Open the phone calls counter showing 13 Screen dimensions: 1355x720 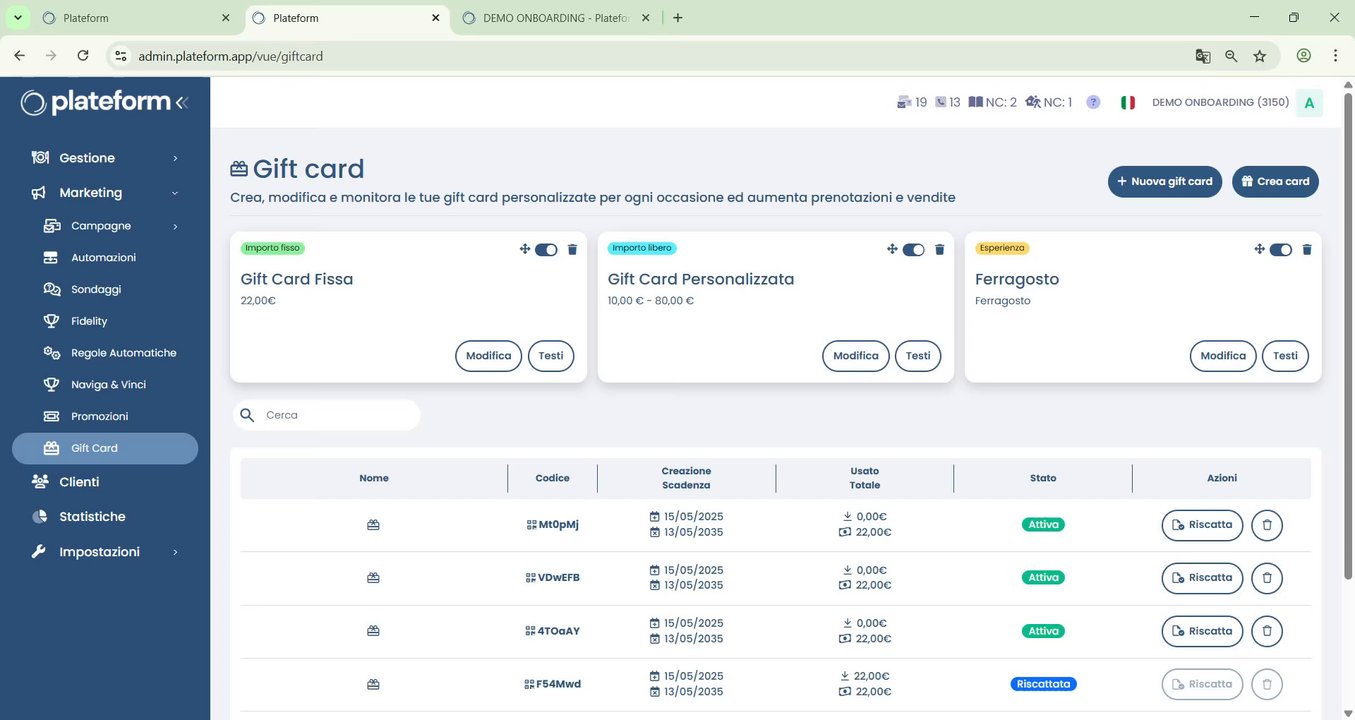(947, 102)
